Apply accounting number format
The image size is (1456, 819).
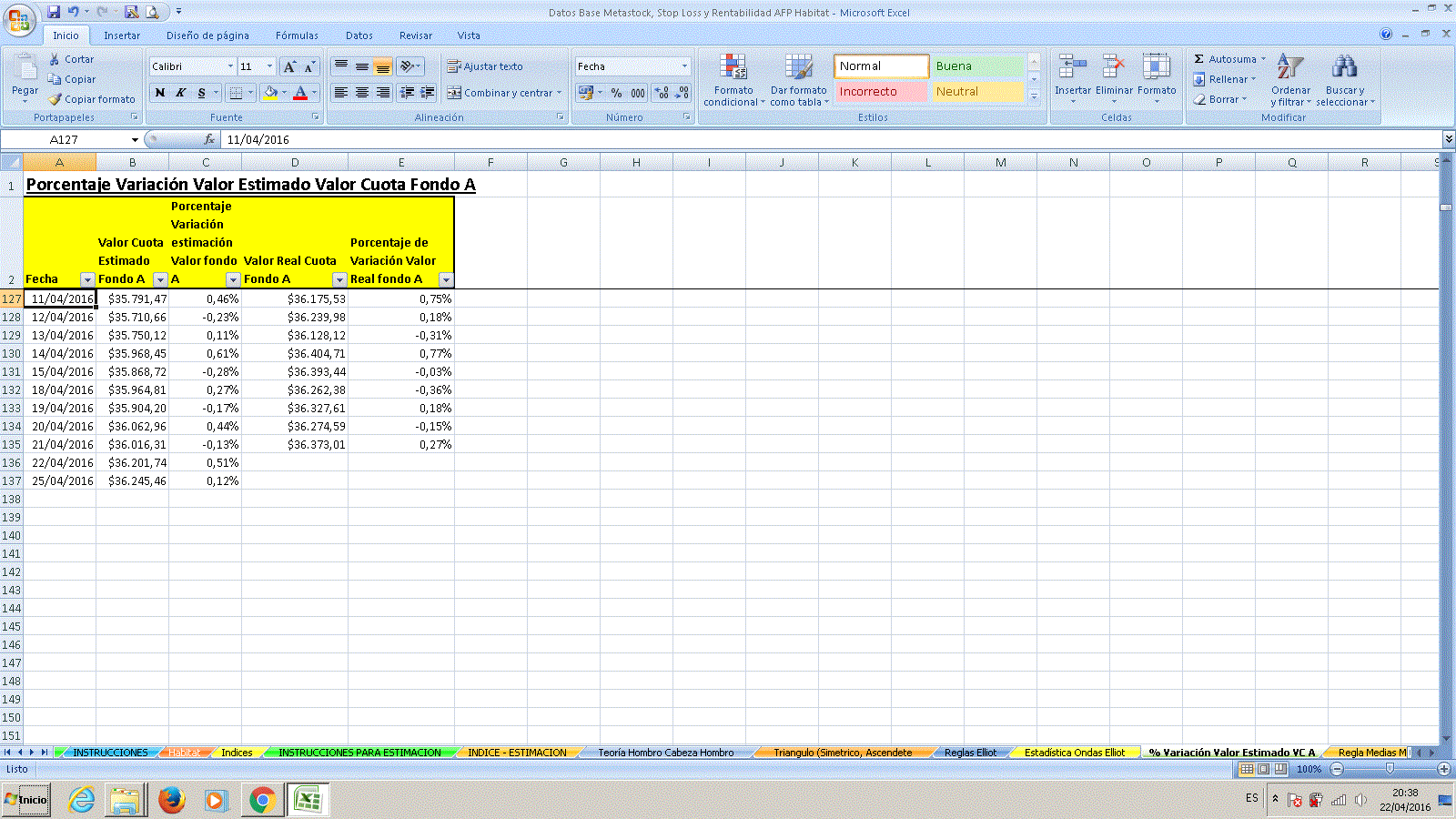pyautogui.click(x=585, y=93)
